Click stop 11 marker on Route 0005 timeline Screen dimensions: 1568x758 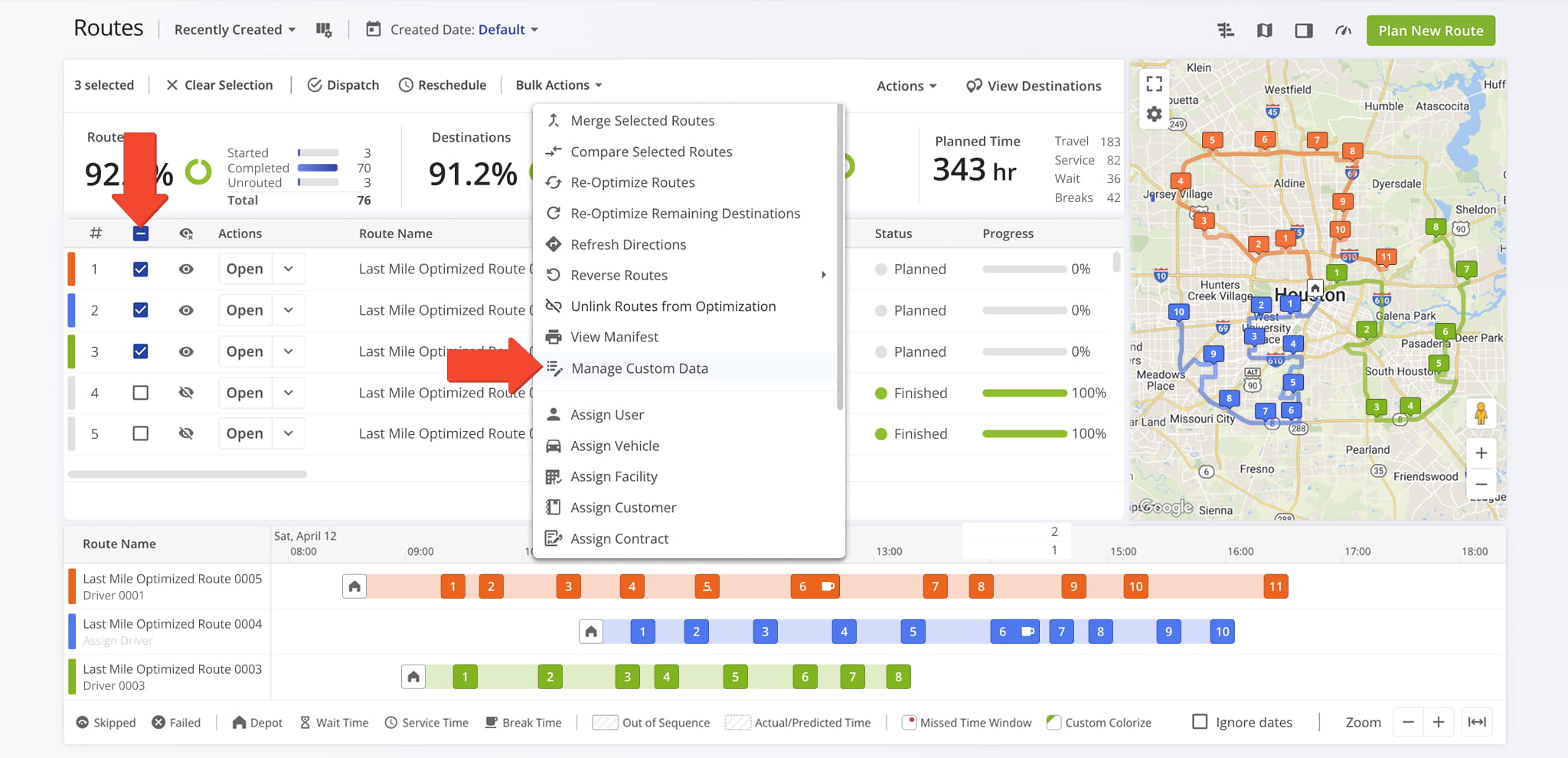pos(1275,586)
